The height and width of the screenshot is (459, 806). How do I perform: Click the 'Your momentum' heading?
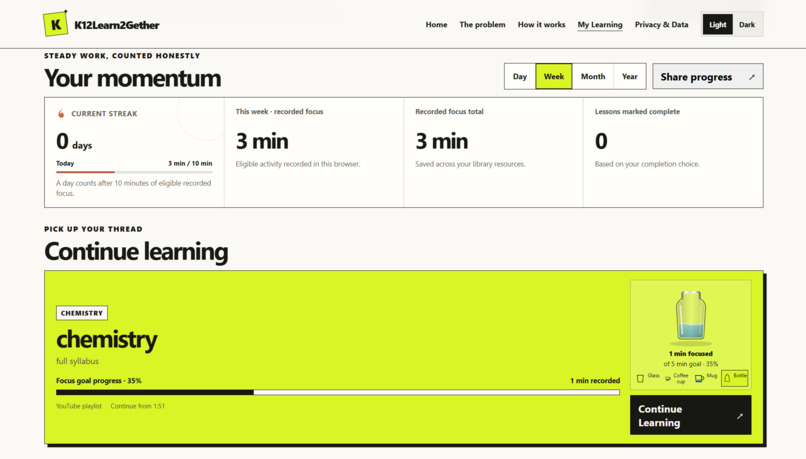133,78
